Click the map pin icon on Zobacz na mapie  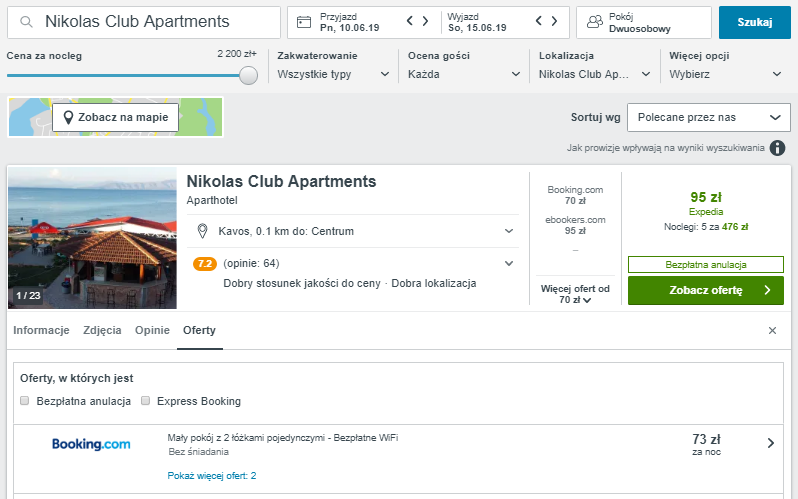tap(68, 118)
